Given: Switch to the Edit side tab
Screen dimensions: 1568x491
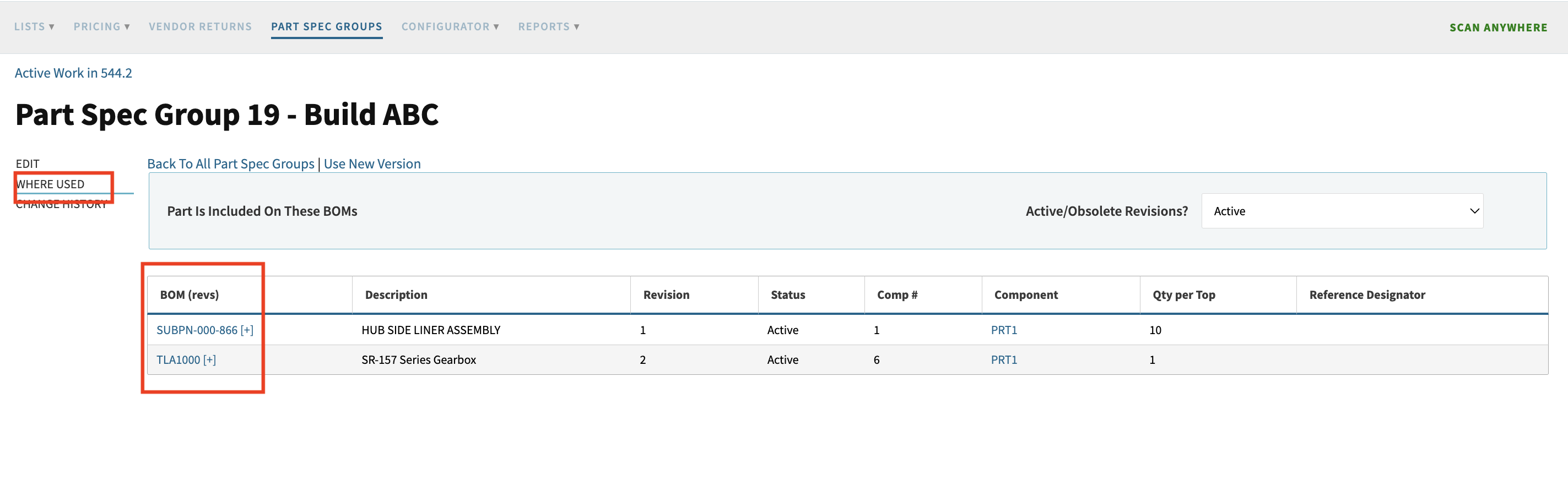Looking at the screenshot, I should [x=28, y=163].
